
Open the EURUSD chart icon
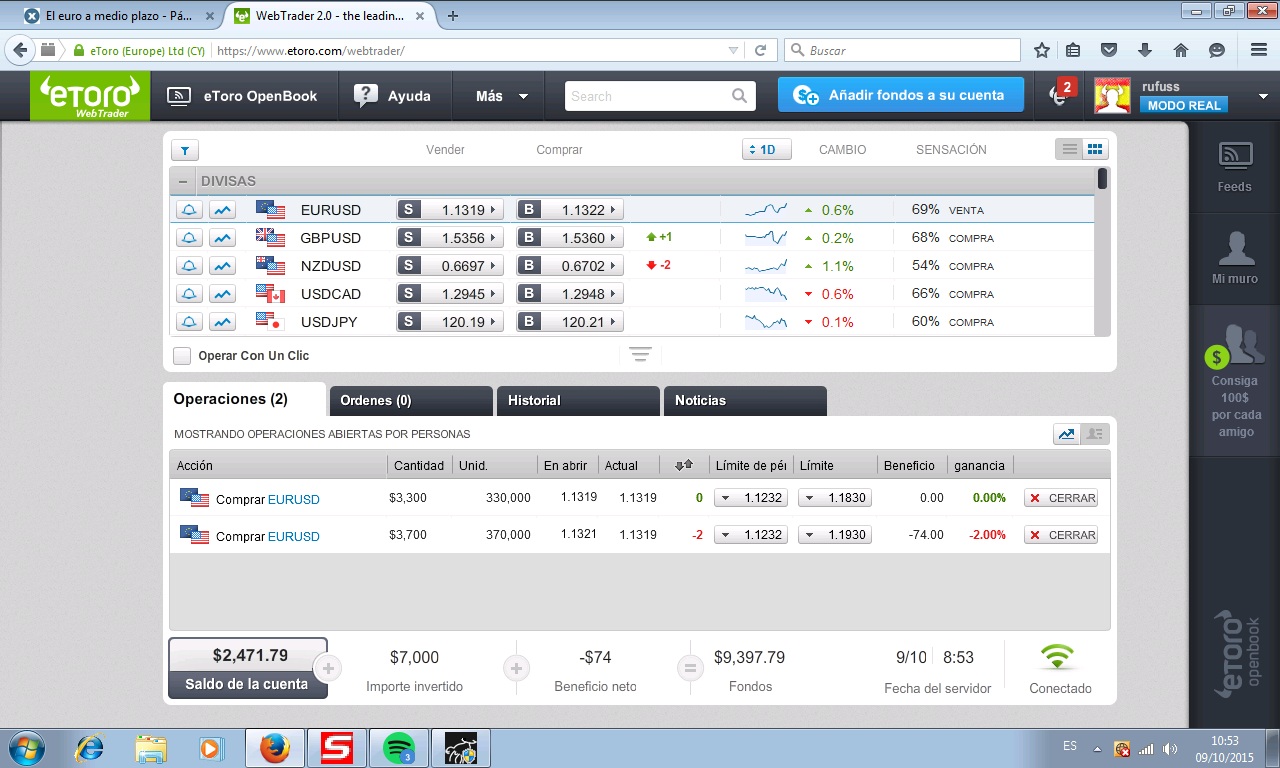(222, 210)
